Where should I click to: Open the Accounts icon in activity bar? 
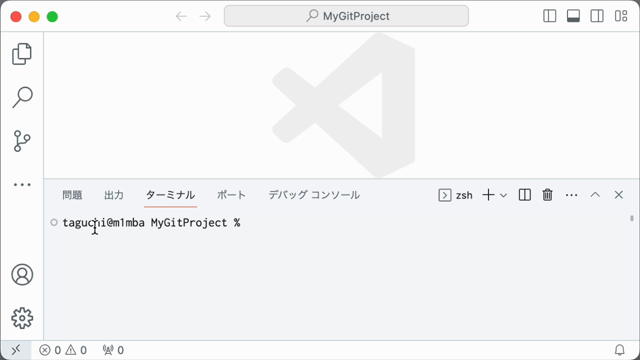[22, 275]
